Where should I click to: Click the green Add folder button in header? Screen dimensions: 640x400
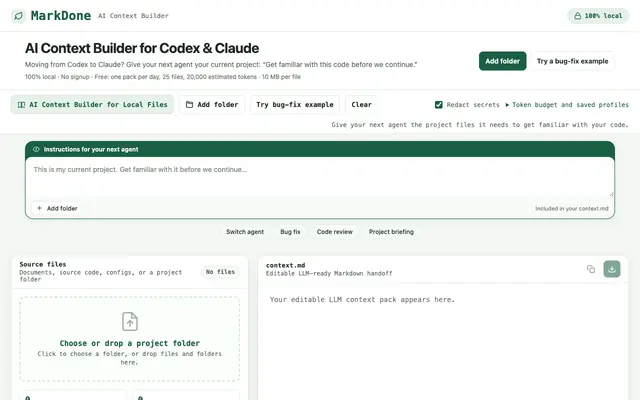coord(502,61)
